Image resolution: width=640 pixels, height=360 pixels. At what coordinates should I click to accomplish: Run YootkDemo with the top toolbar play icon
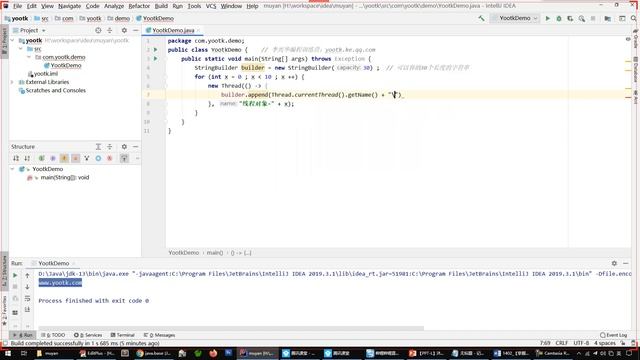point(548,18)
